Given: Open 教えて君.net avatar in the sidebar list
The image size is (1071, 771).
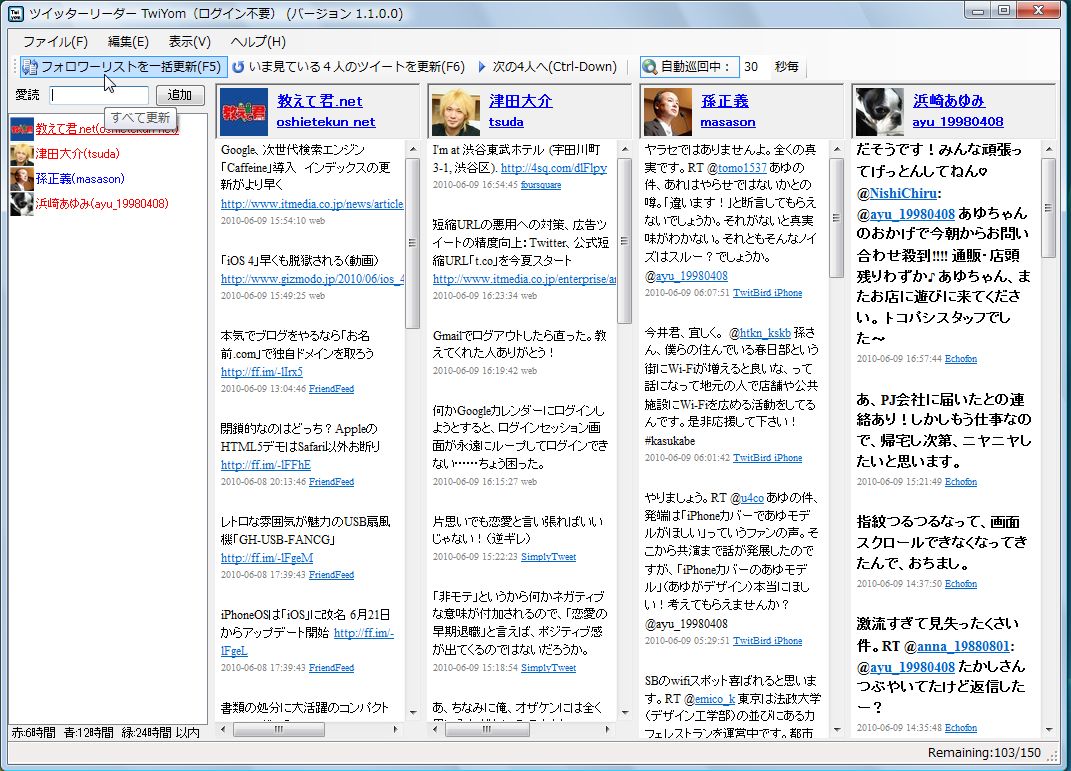Looking at the screenshot, I should click(22, 129).
